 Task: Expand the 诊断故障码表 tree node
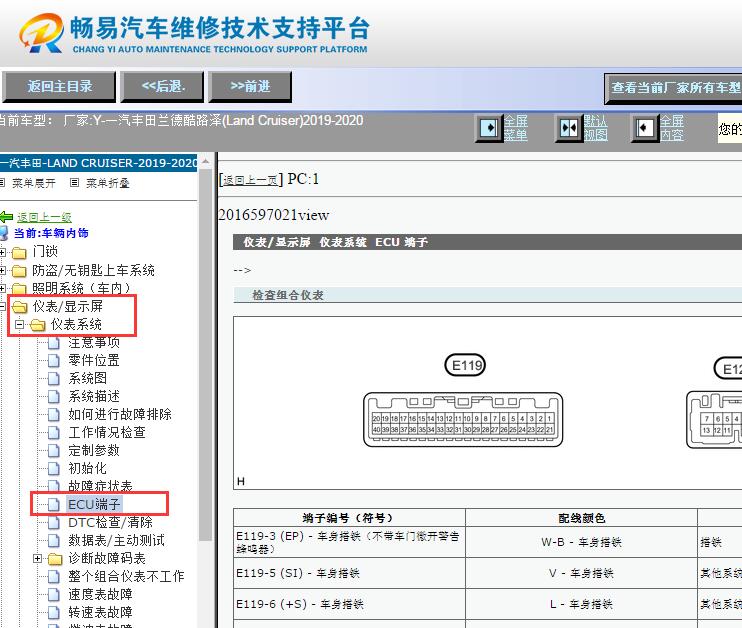coord(37,558)
